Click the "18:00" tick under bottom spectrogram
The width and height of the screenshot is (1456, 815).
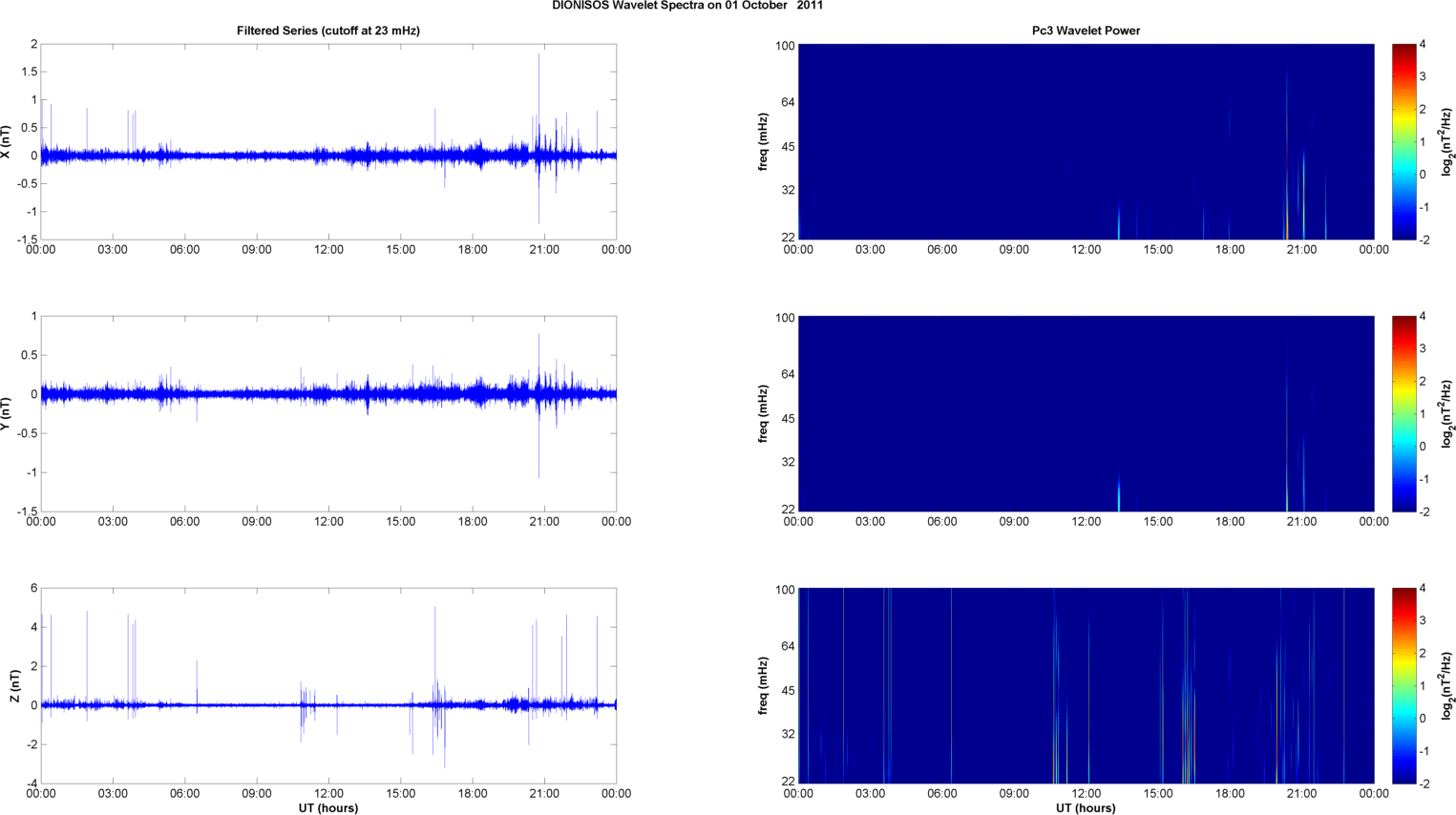[x=1230, y=794]
